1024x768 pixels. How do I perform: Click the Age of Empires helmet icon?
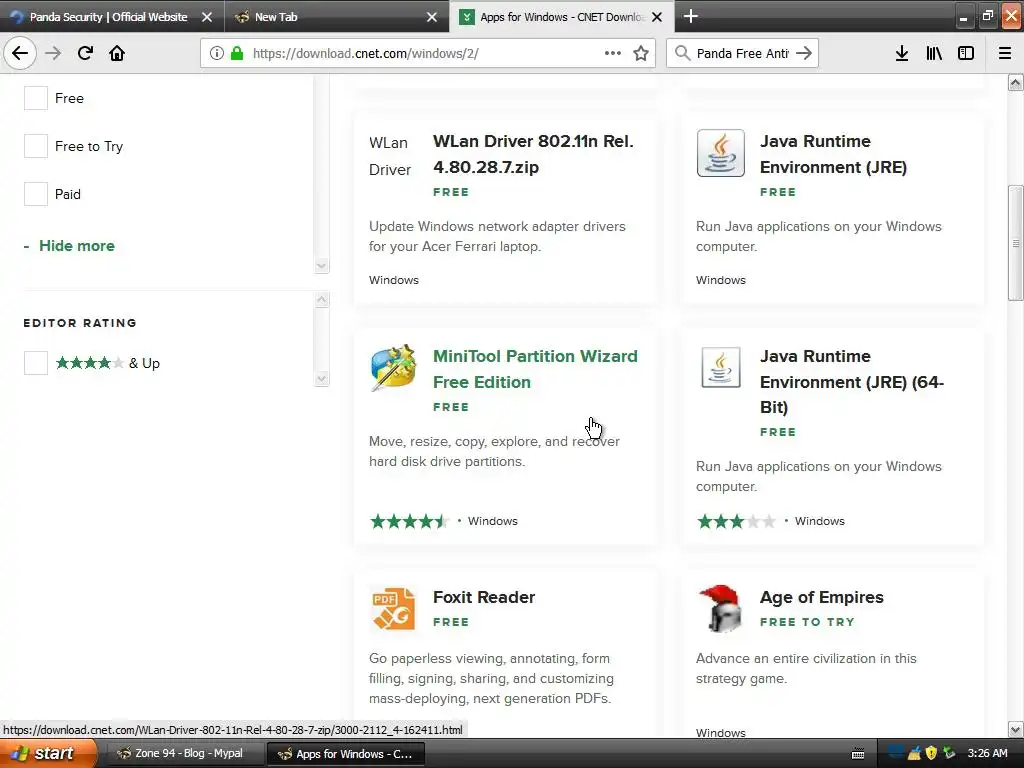coord(721,608)
